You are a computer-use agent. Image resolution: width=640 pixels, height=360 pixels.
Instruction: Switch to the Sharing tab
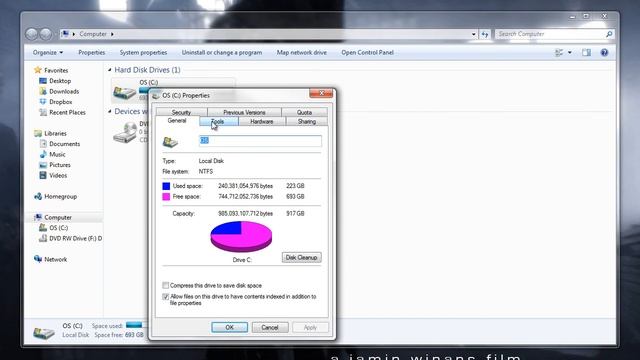coord(307,122)
